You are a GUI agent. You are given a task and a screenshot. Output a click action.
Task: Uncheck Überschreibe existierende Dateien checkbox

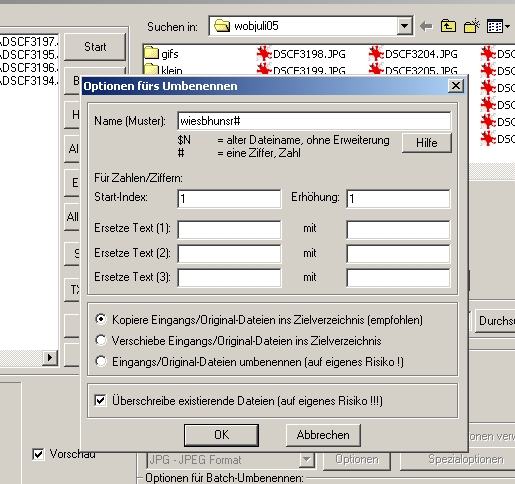click(x=100, y=400)
